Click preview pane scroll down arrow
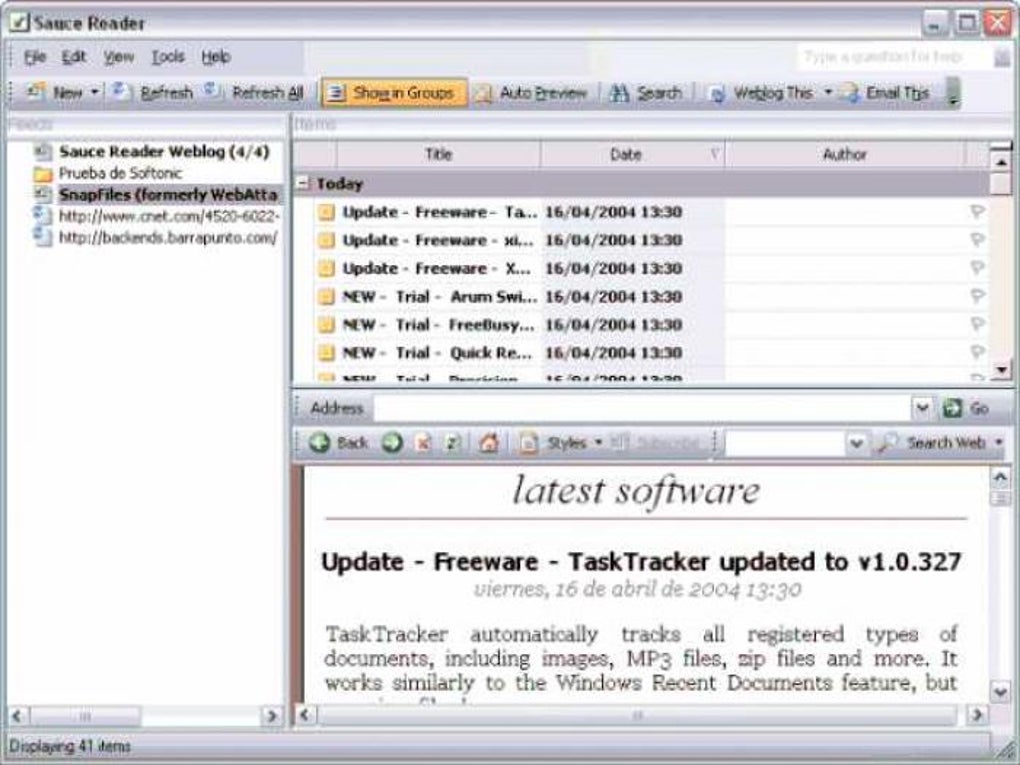 tap(1000, 691)
